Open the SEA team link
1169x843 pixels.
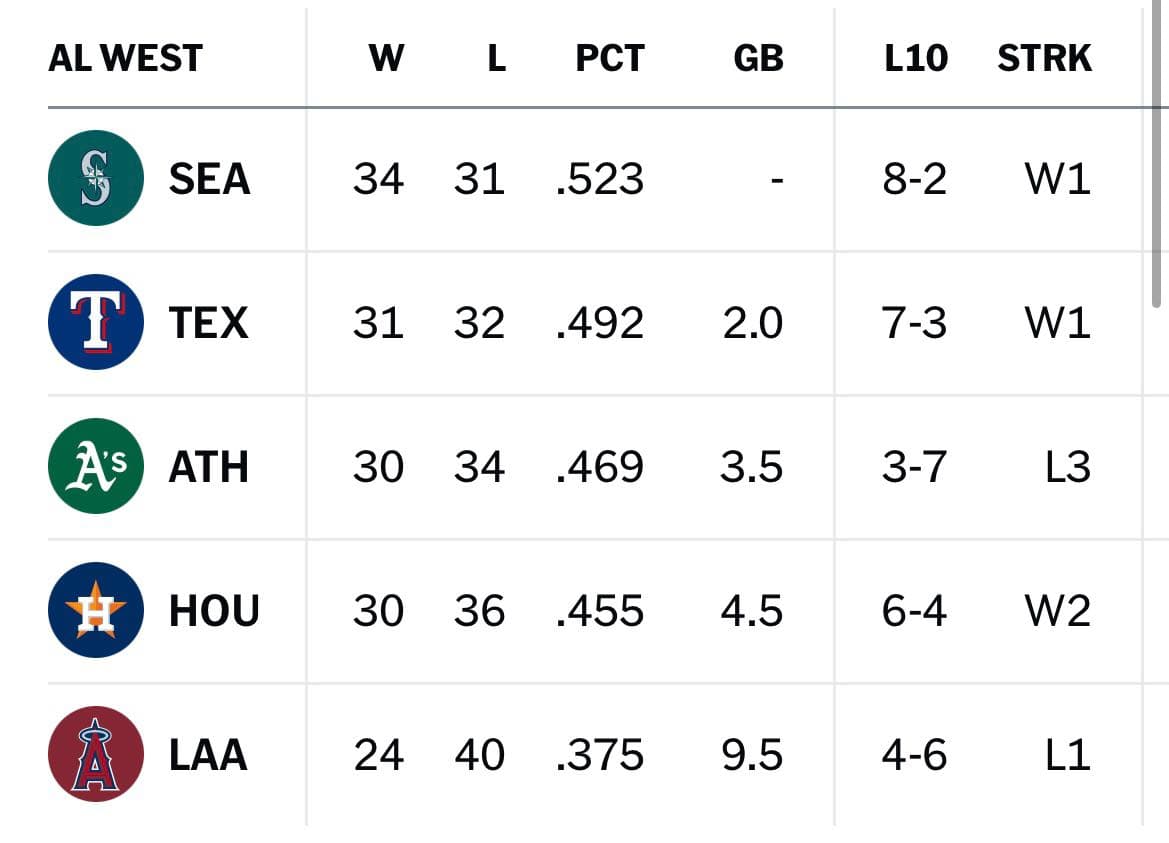pos(209,179)
